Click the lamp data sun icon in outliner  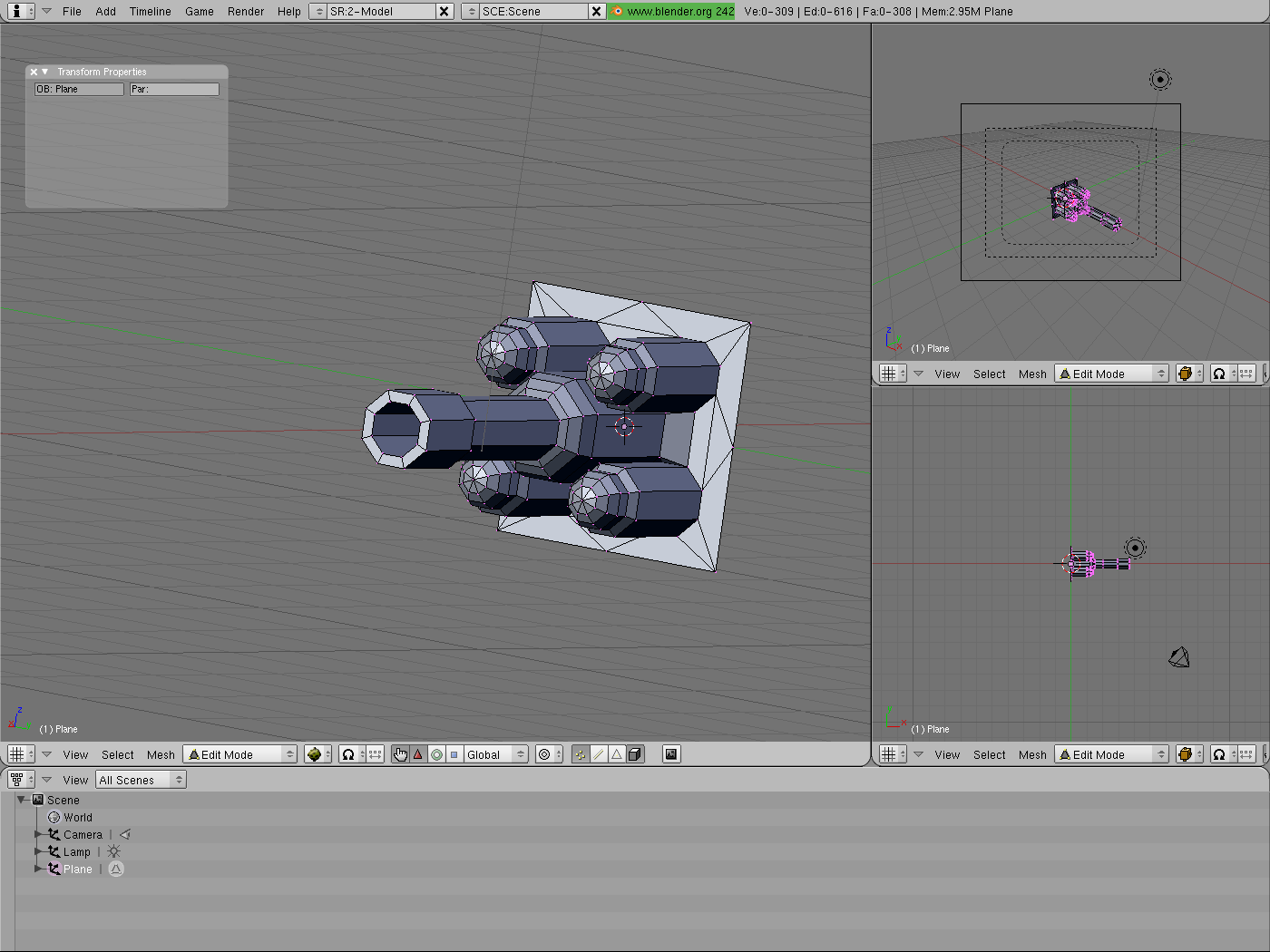[x=113, y=851]
